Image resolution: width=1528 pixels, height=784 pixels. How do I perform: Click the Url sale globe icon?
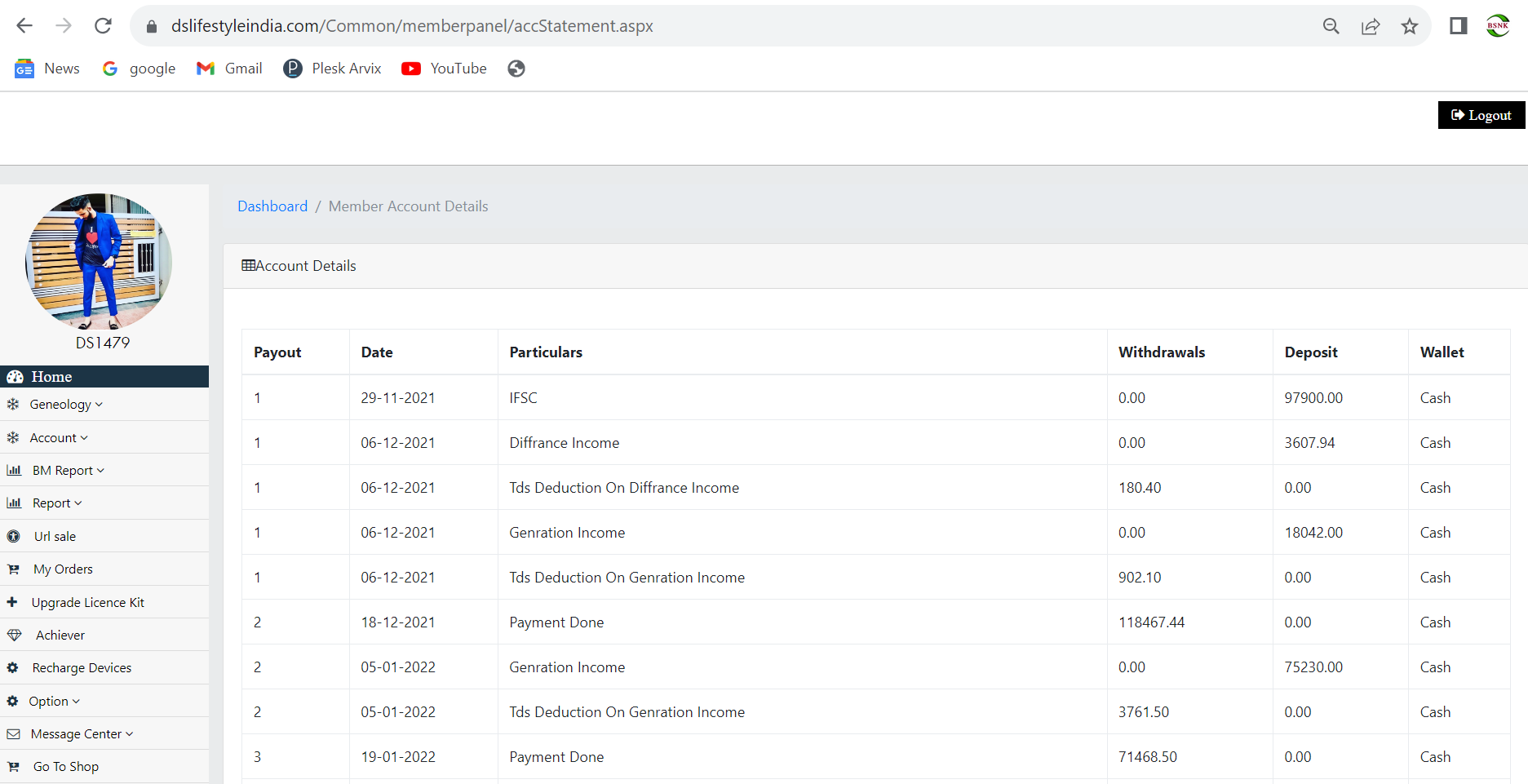pos(14,535)
